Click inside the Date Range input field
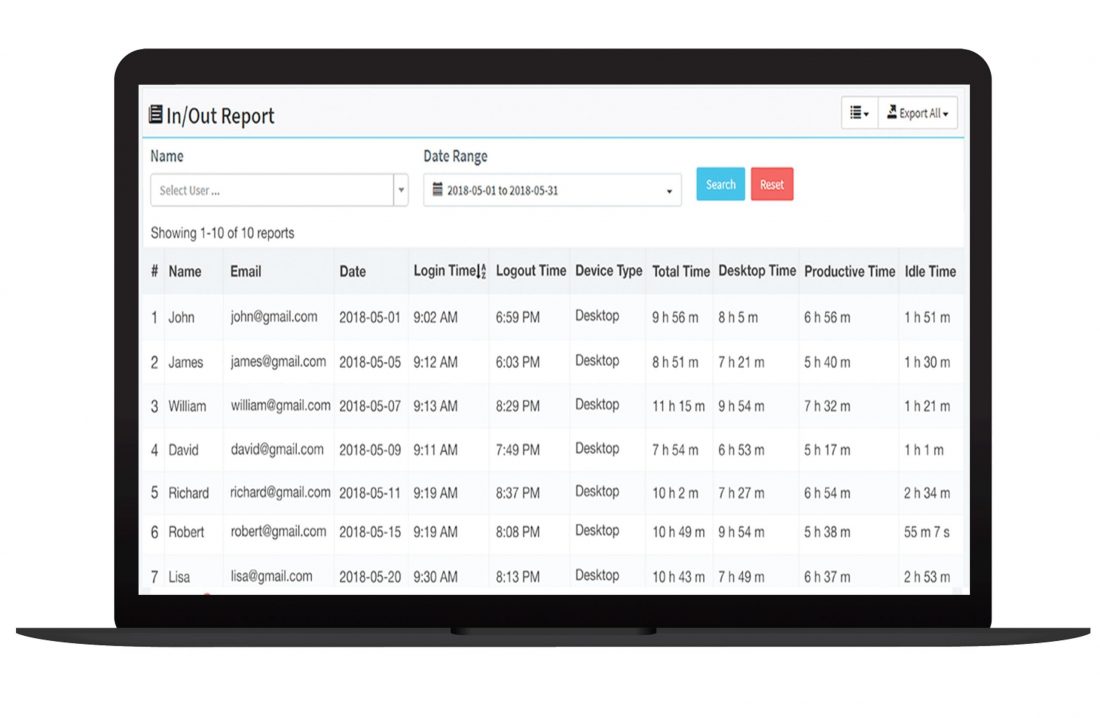This screenshot has height=718, width=1100. pos(550,190)
